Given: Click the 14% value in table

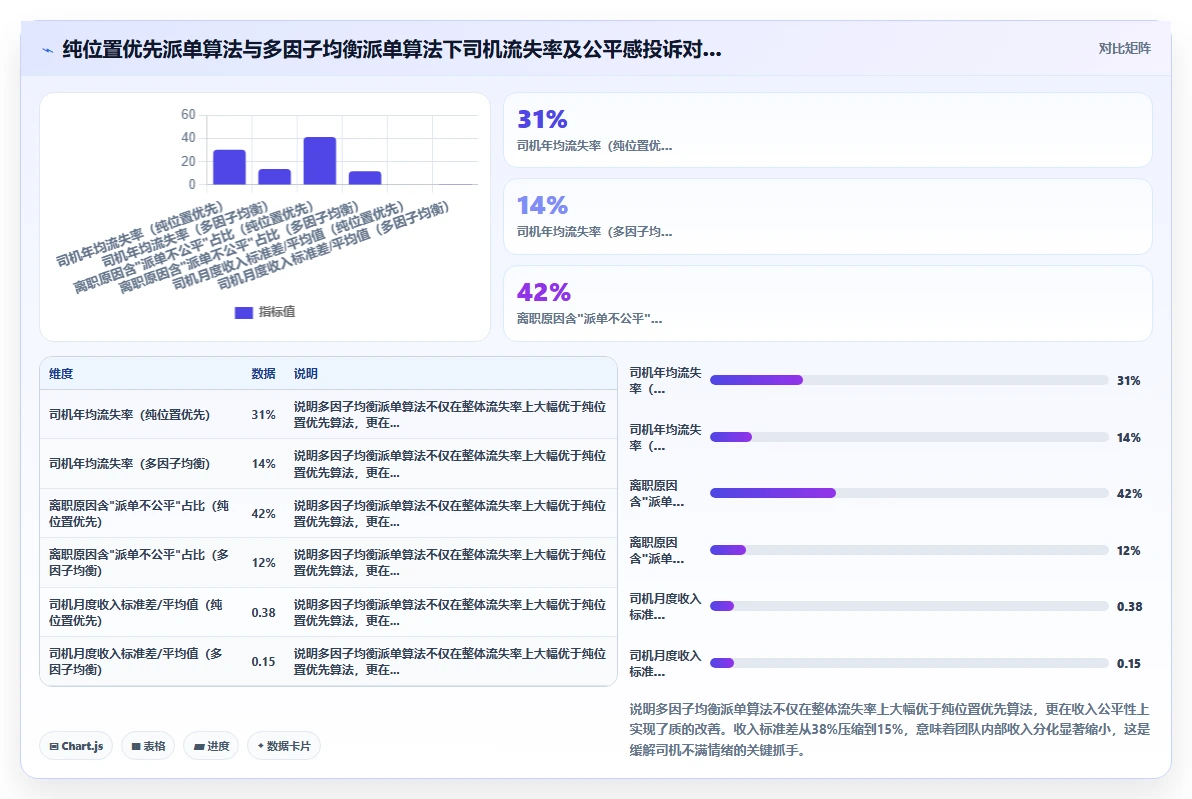Looking at the screenshot, I should tap(263, 464).
